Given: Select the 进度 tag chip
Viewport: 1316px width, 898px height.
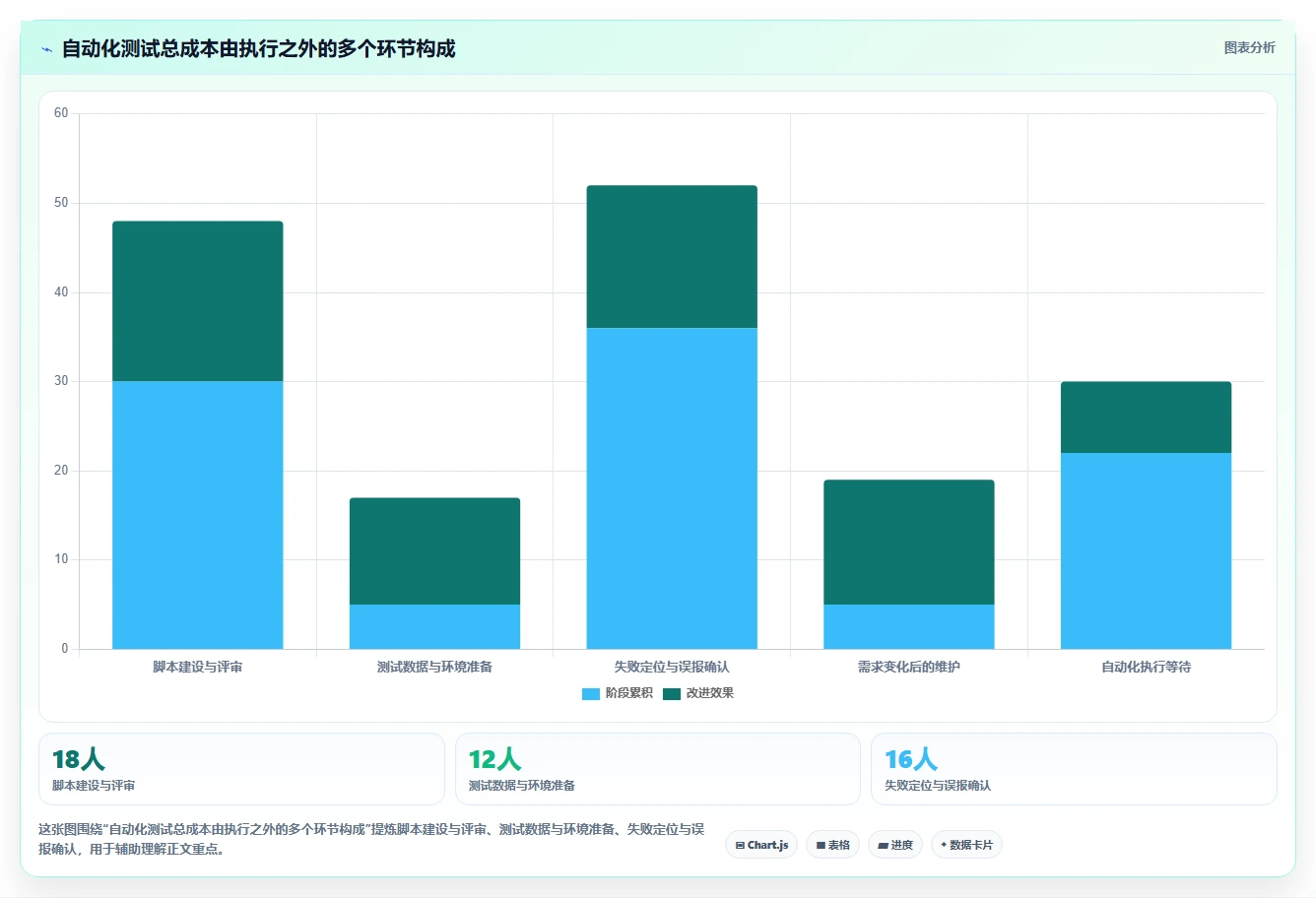Looking at the screenshot, I should click(x=895, y=845).
